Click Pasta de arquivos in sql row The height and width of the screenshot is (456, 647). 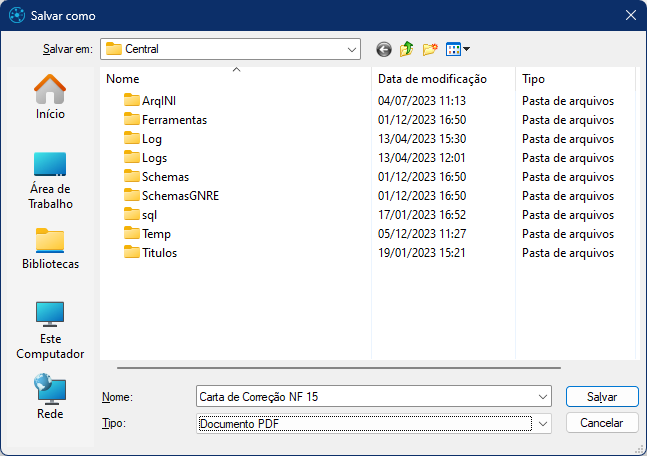tap(568, 215)
